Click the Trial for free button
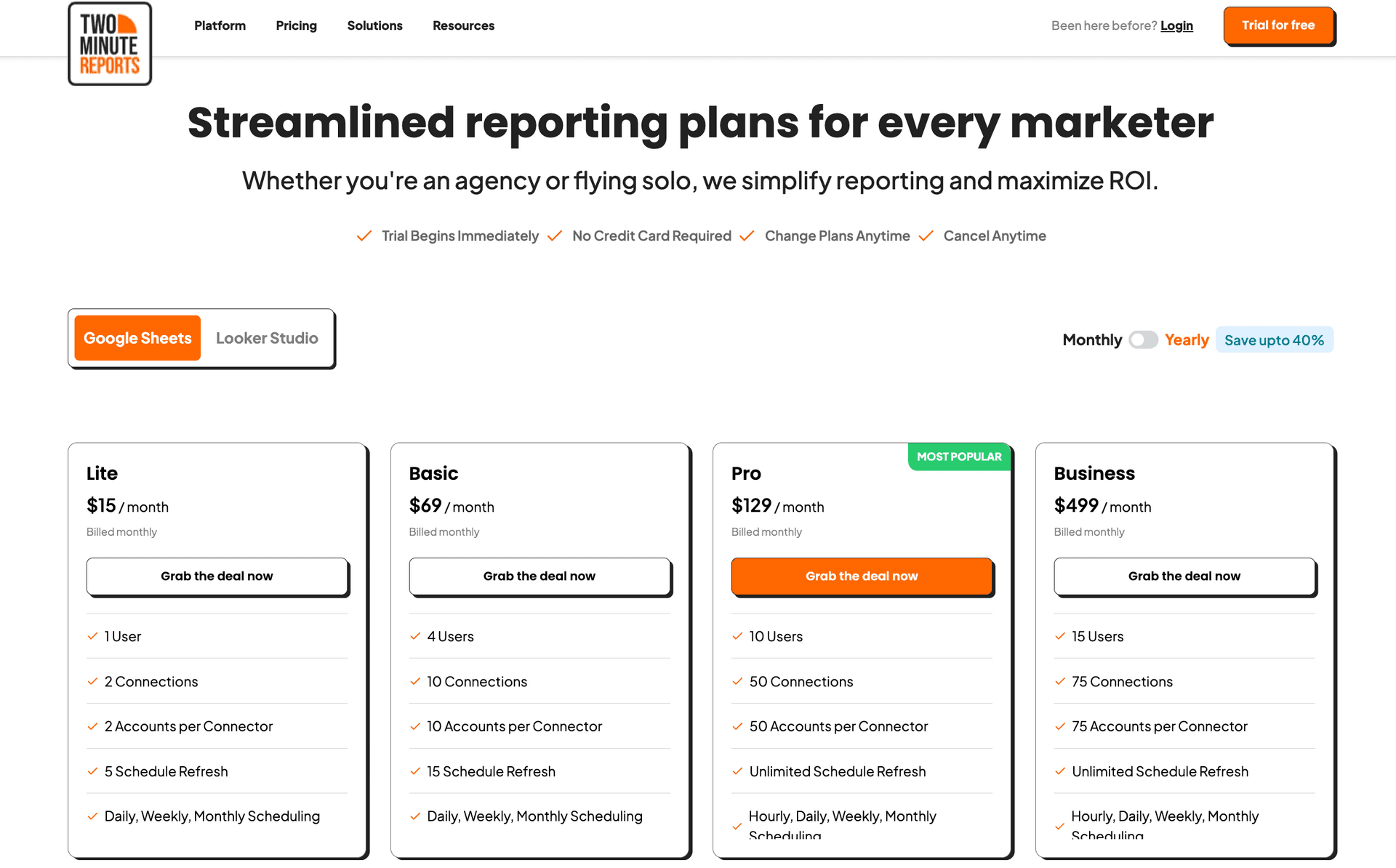The image size is (1396, 868). tap(1278, 25)
